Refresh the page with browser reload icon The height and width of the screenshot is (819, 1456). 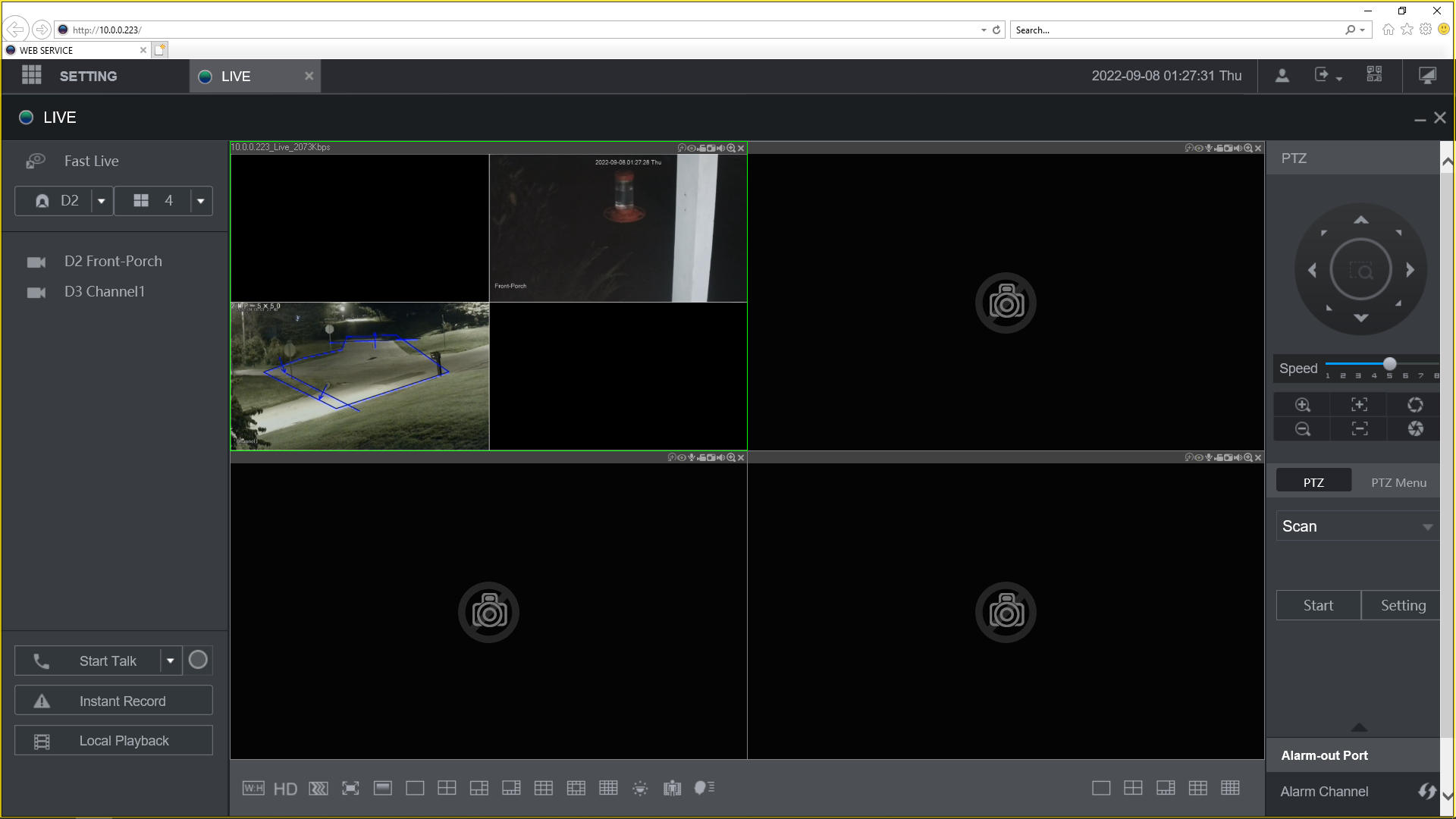click(x=996, y=30)
